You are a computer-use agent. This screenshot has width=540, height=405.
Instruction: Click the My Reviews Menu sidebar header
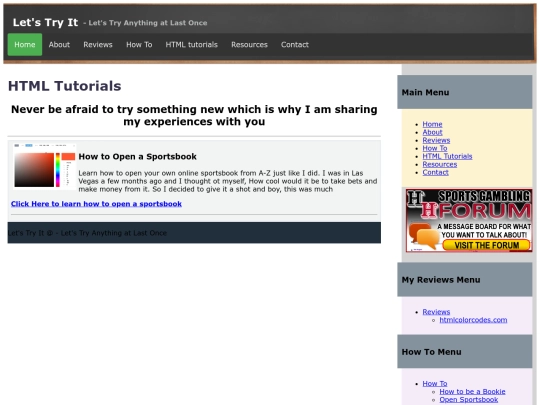tap(465, 279)
